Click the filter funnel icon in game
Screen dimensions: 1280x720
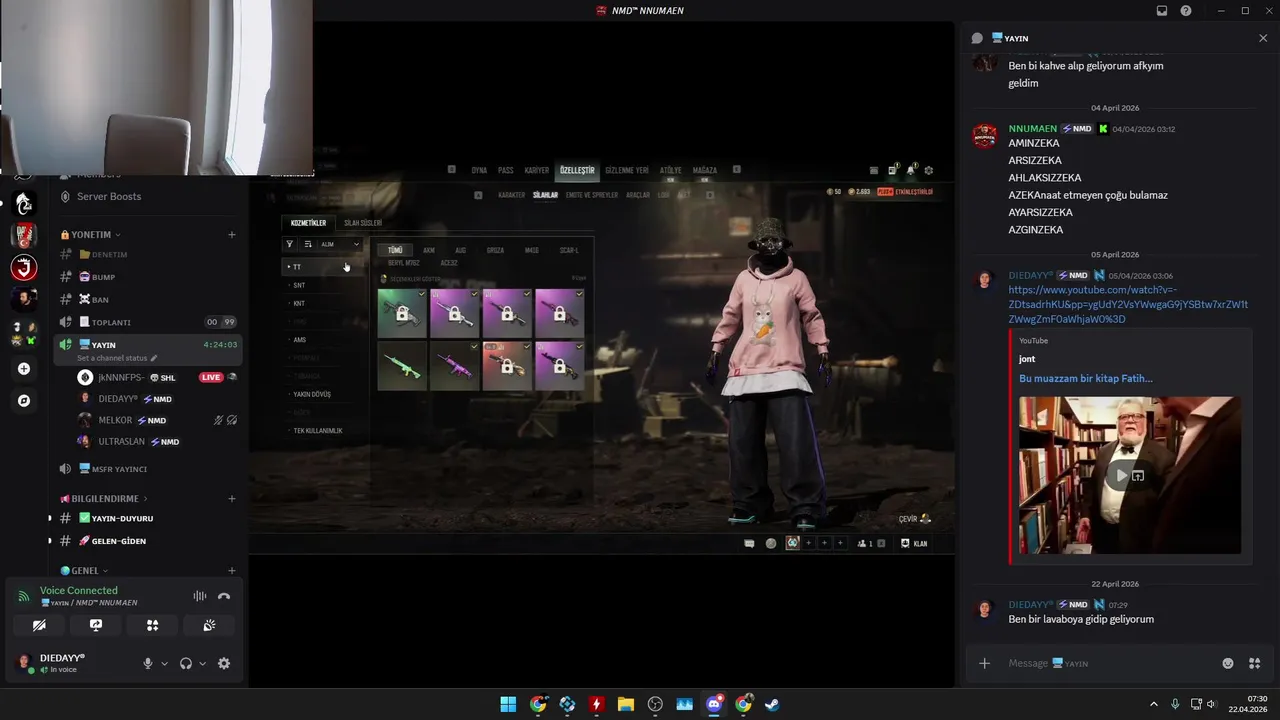point(290,244)
